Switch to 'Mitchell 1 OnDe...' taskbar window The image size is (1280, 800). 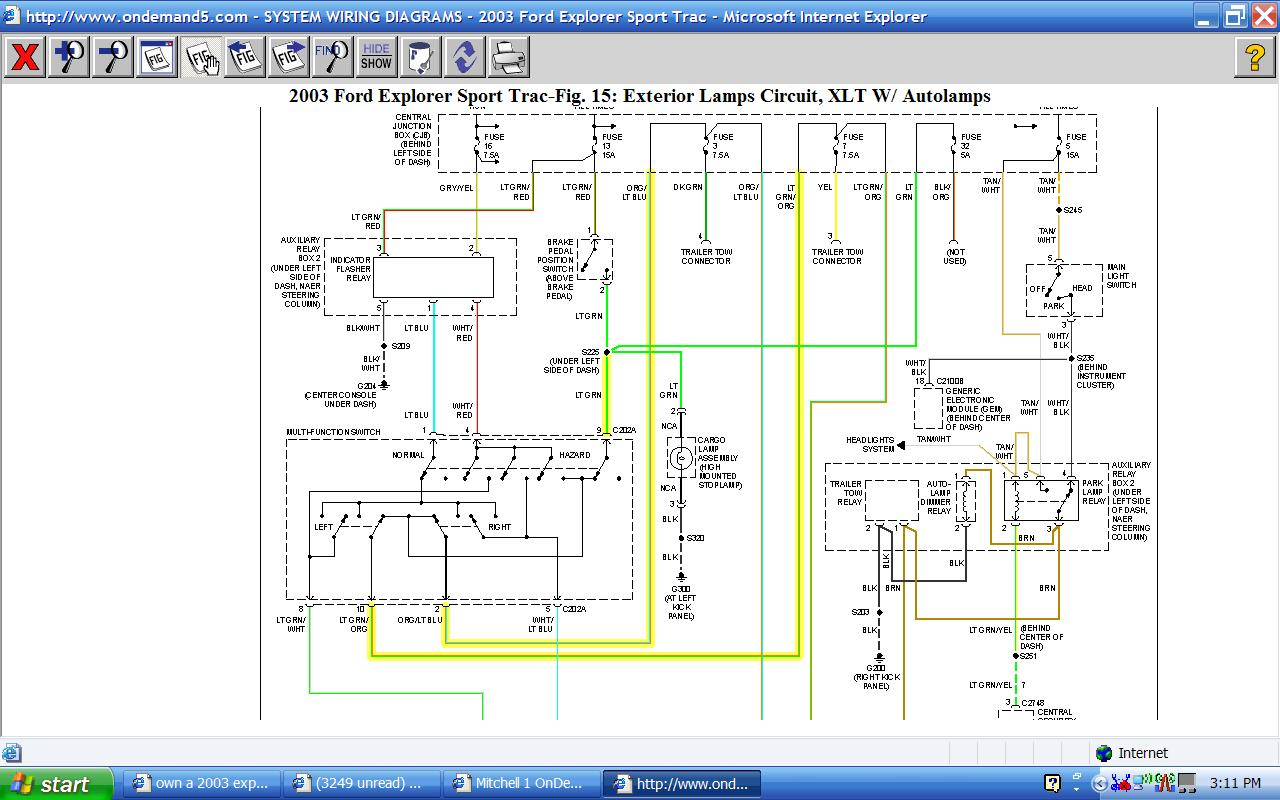click(x=523, y=784)
